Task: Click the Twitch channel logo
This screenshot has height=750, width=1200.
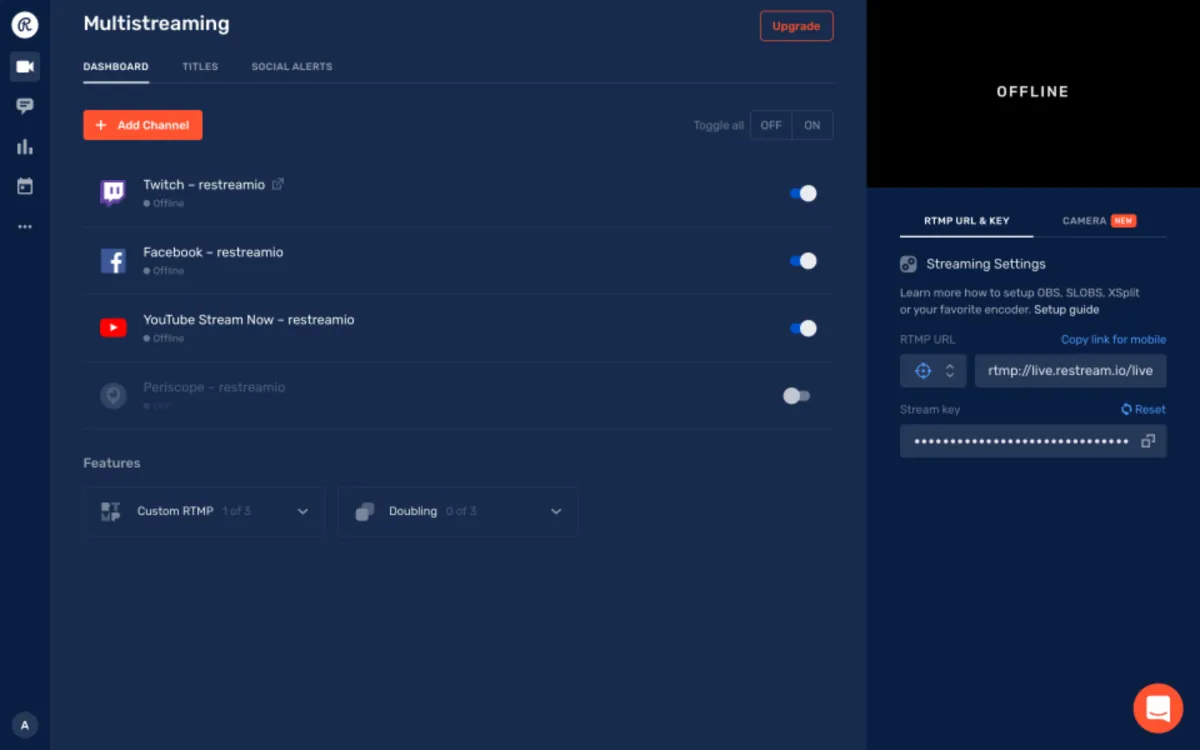Action: coord(113,193)
